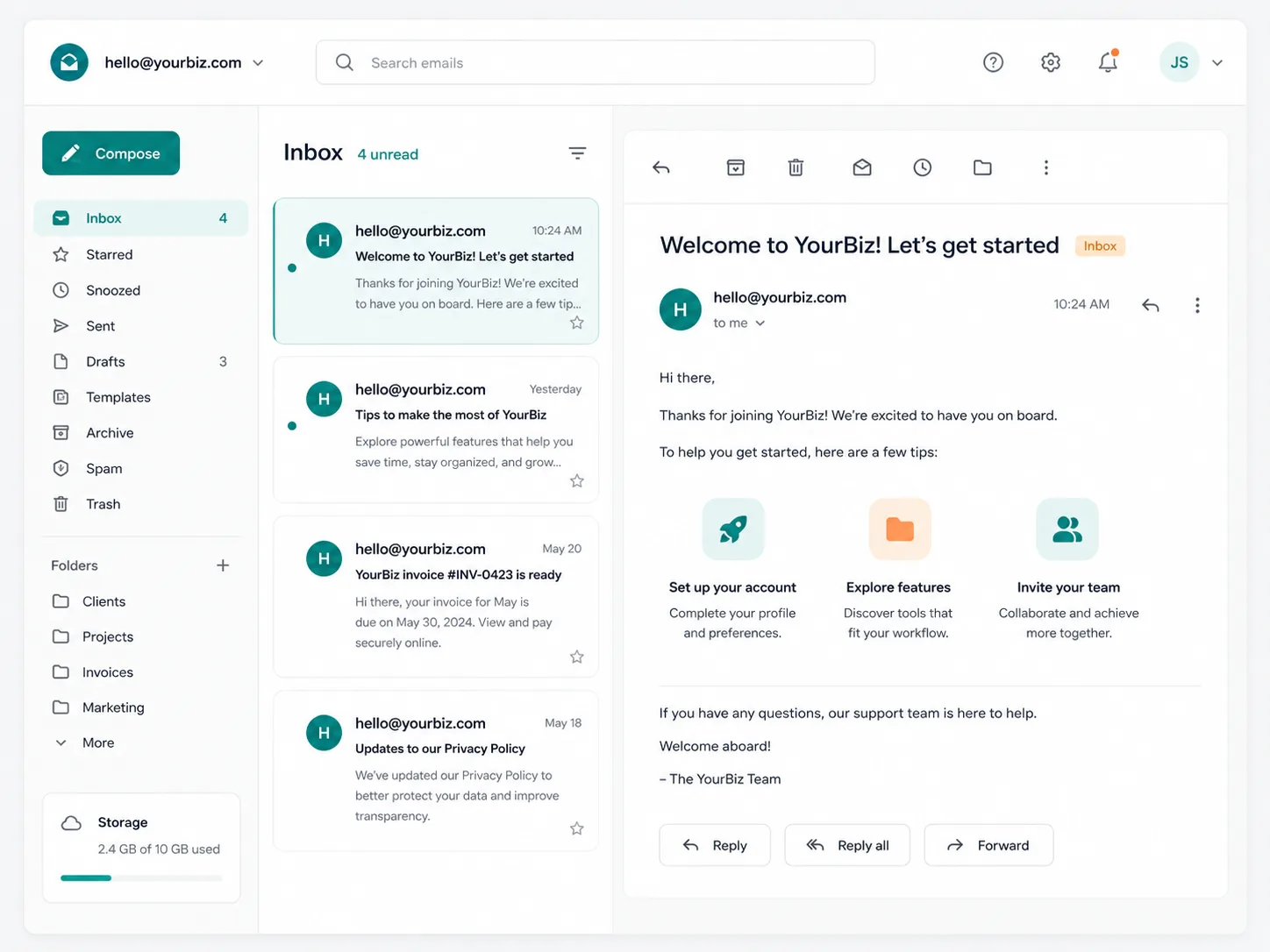Click the Compose button
The width and height of the screenshot is (1270, 952).
111,153
